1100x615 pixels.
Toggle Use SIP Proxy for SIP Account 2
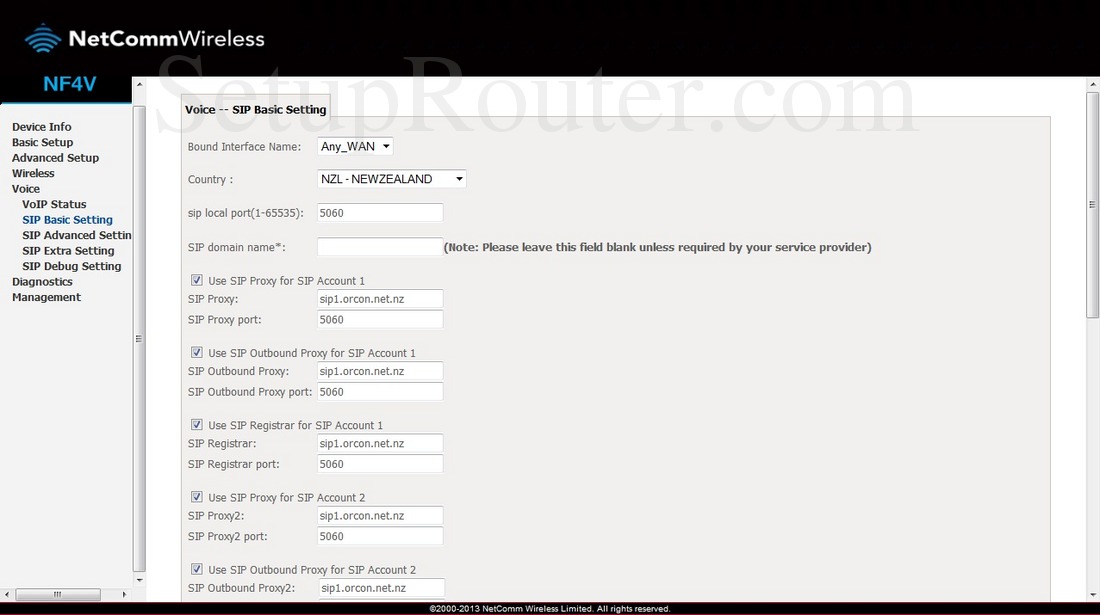click(196, 497)
